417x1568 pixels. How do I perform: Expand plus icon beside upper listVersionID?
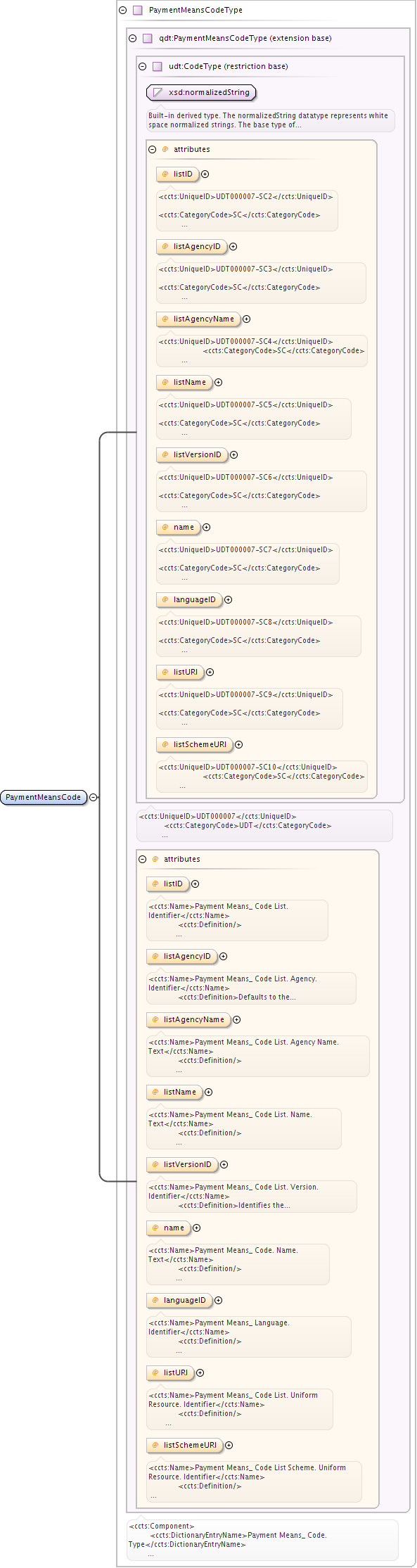(x=234, y=455)
